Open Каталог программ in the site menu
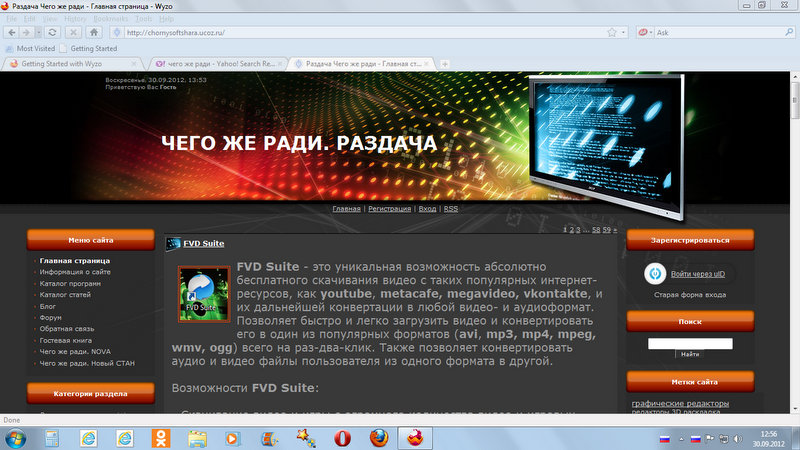Screen dimensions: 800x450 (70, 283)
